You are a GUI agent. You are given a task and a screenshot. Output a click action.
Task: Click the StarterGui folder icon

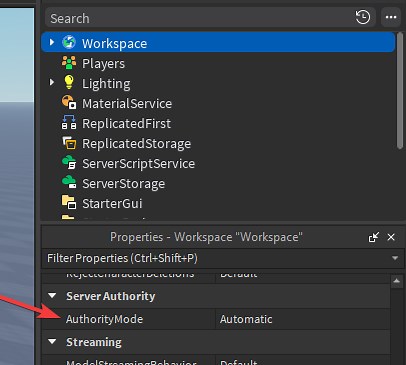[69, 202]
